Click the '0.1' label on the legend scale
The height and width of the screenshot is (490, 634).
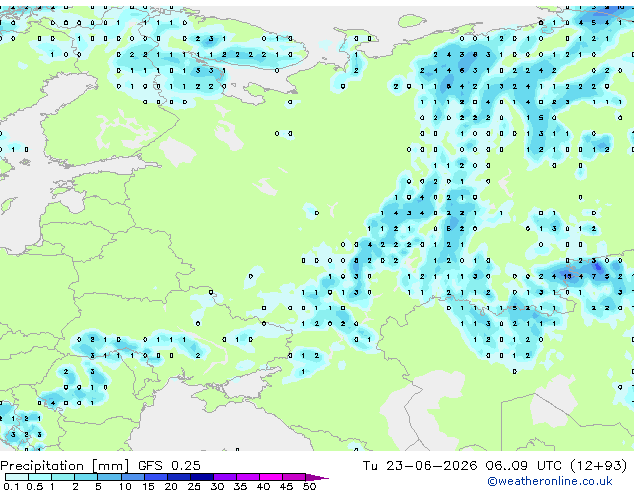click(11, 486)
